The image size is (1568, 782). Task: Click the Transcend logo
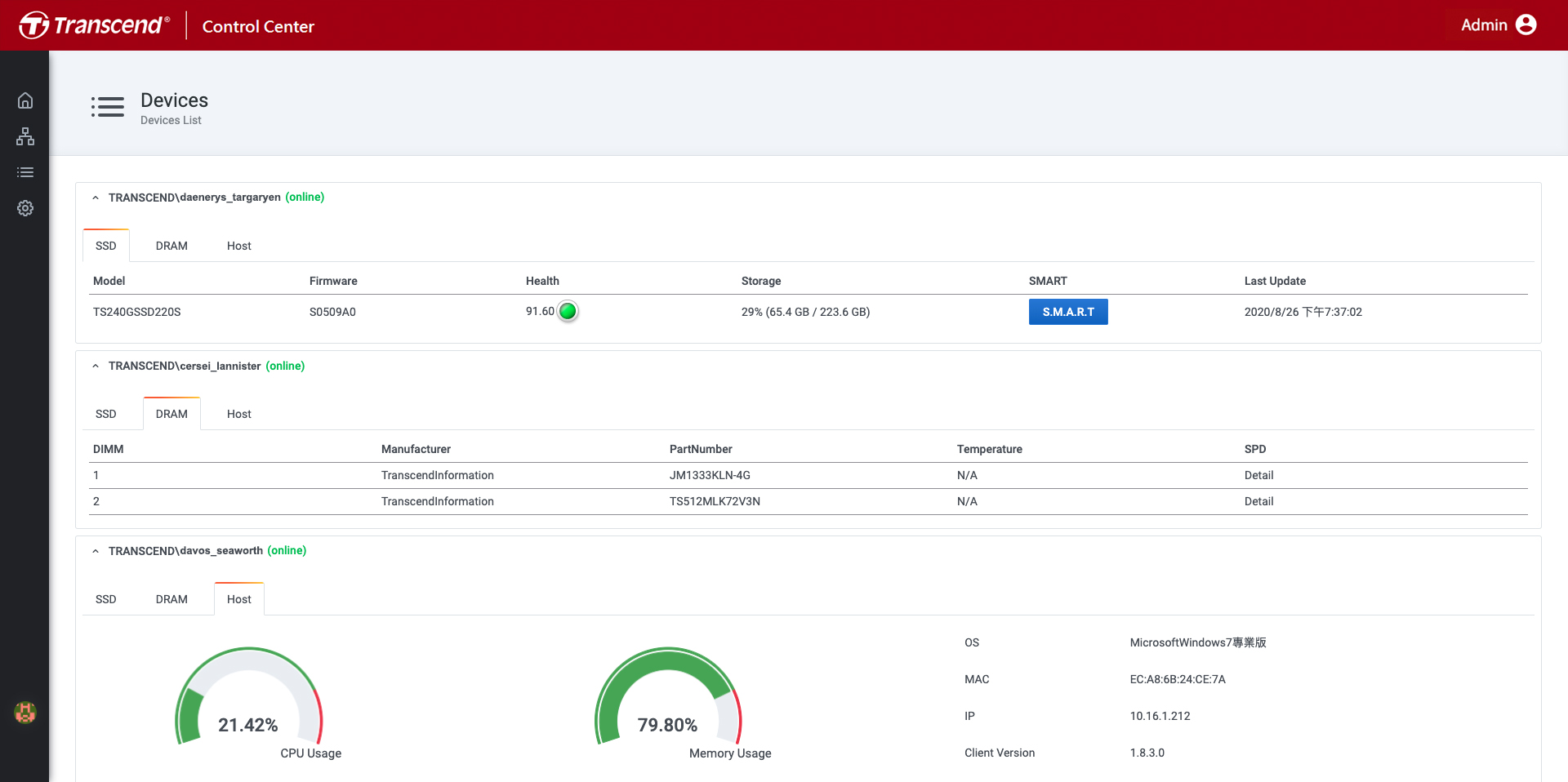click(x=95, y=25)
